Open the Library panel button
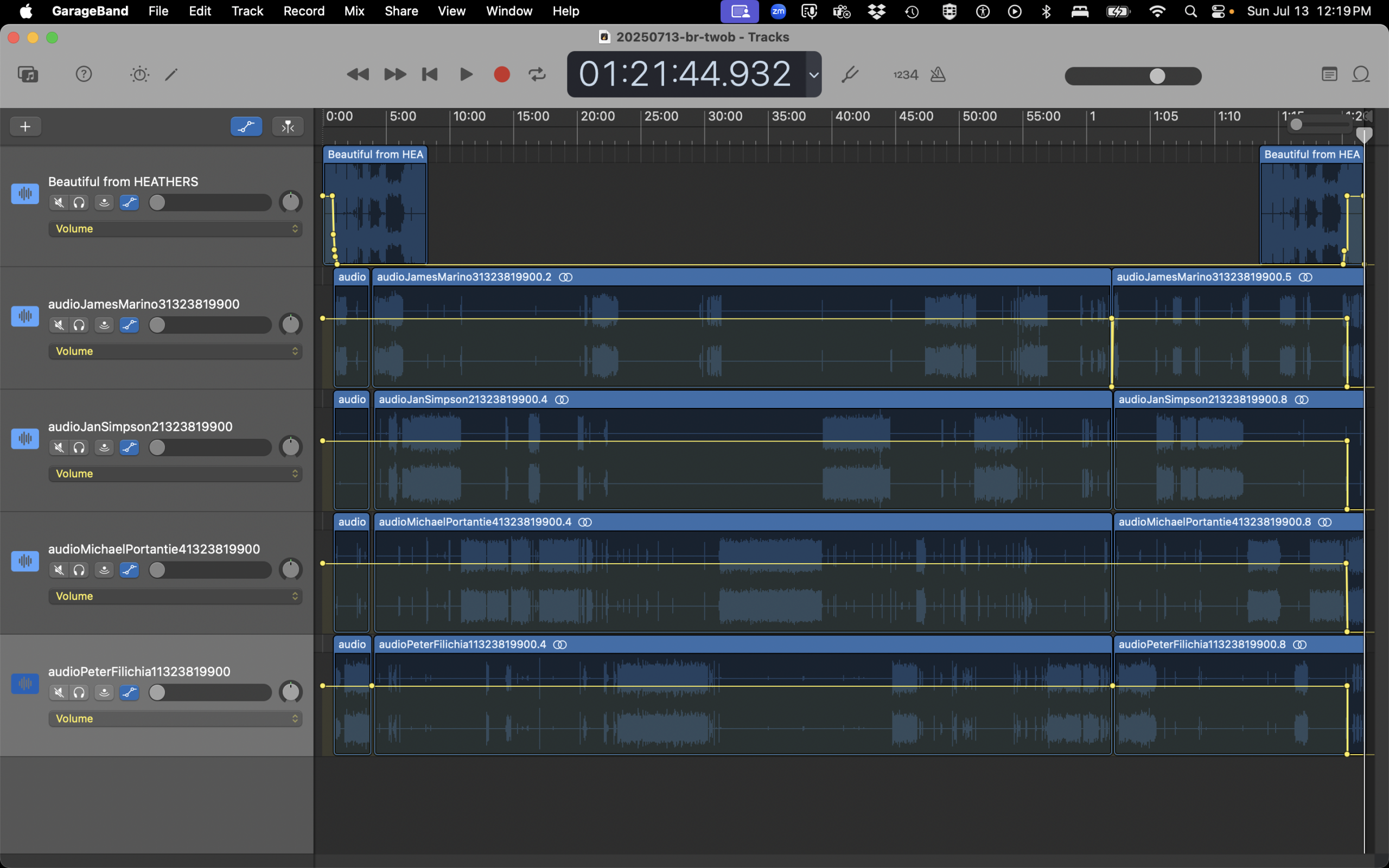 tap(28, 74)
